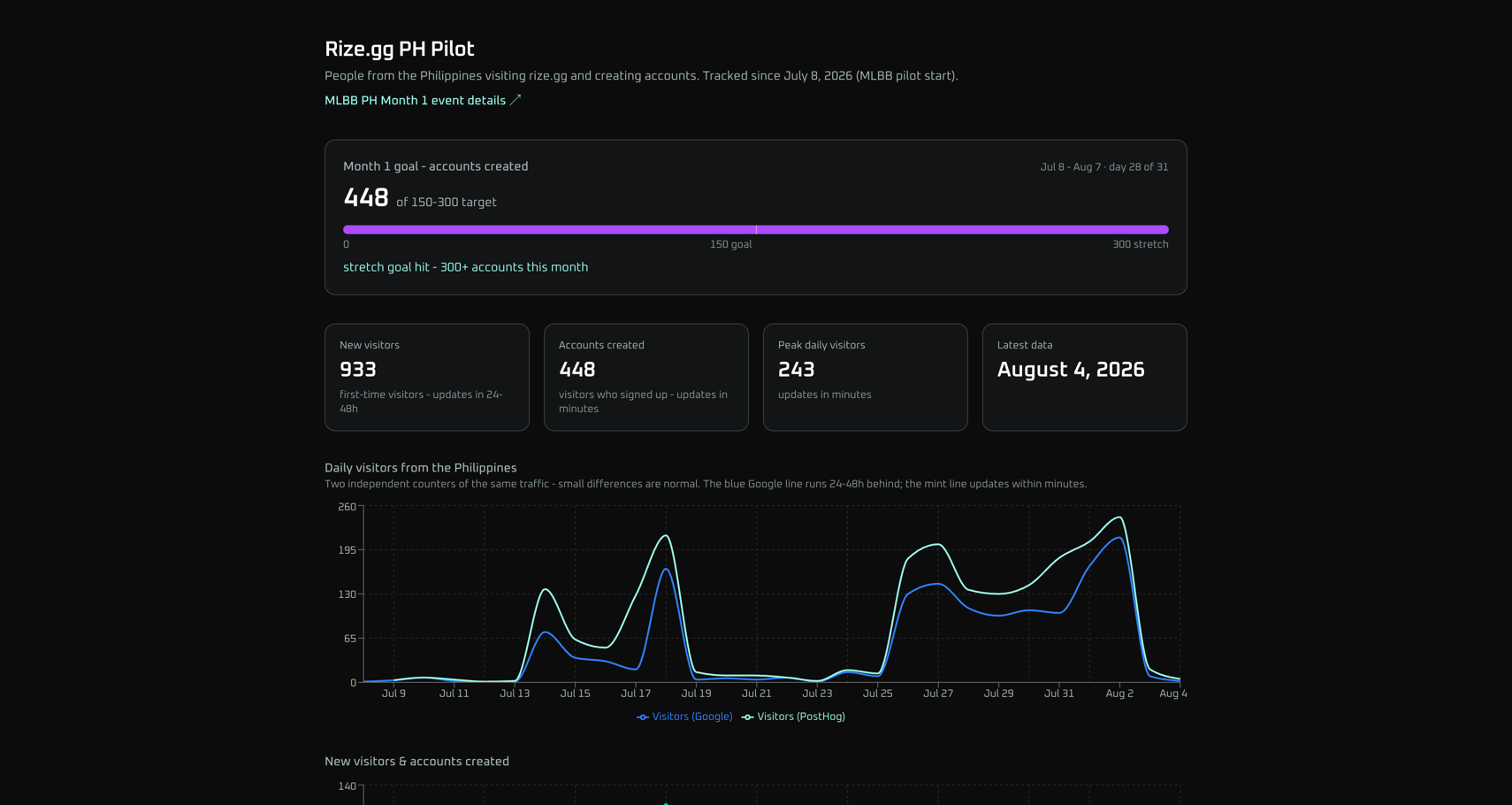Click the Aug 2 x-axis label

tap(1119, 694)
